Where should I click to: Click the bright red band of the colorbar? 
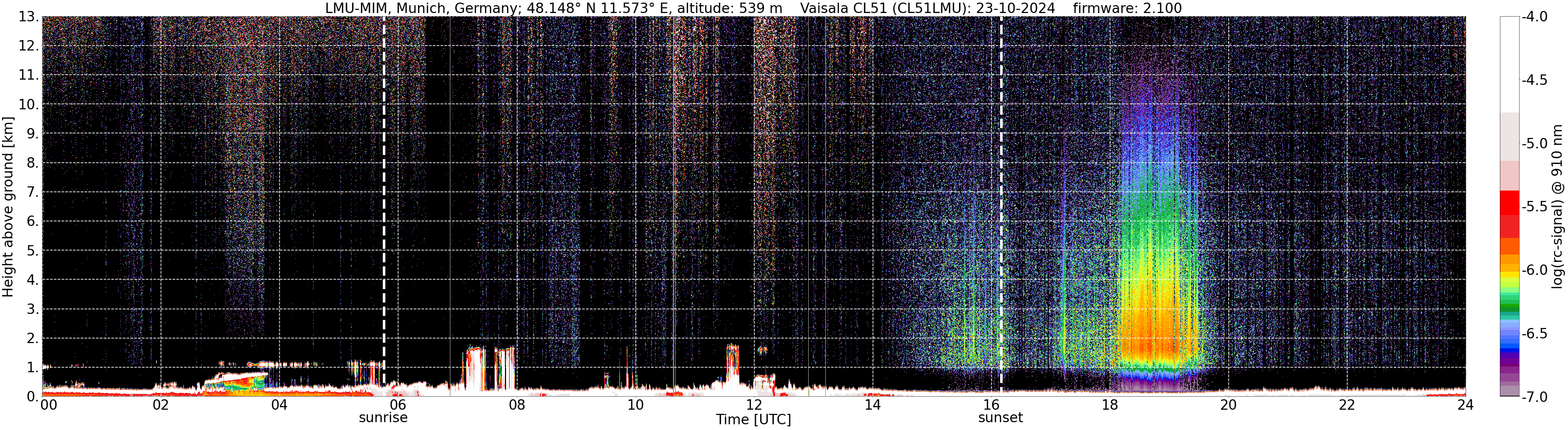(1510, 203)
